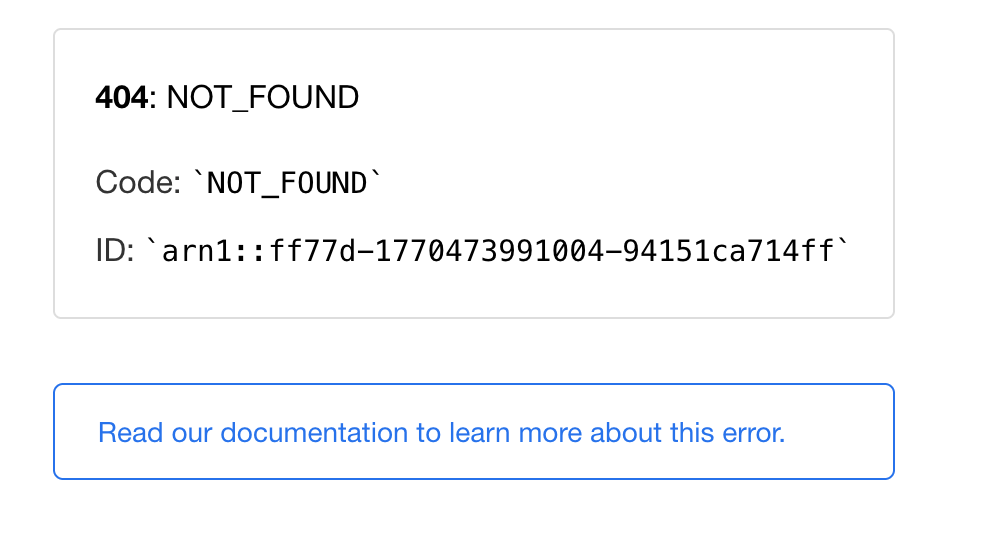Click the word 'this' in the link
Screen dimensions: 994x556
click(688, 433)
